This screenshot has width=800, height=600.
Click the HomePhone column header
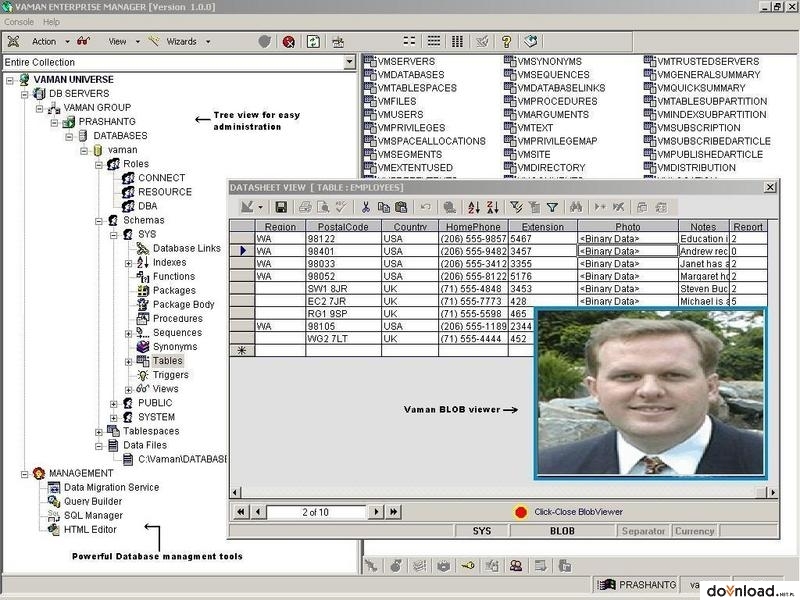click(x=473, y=227)
